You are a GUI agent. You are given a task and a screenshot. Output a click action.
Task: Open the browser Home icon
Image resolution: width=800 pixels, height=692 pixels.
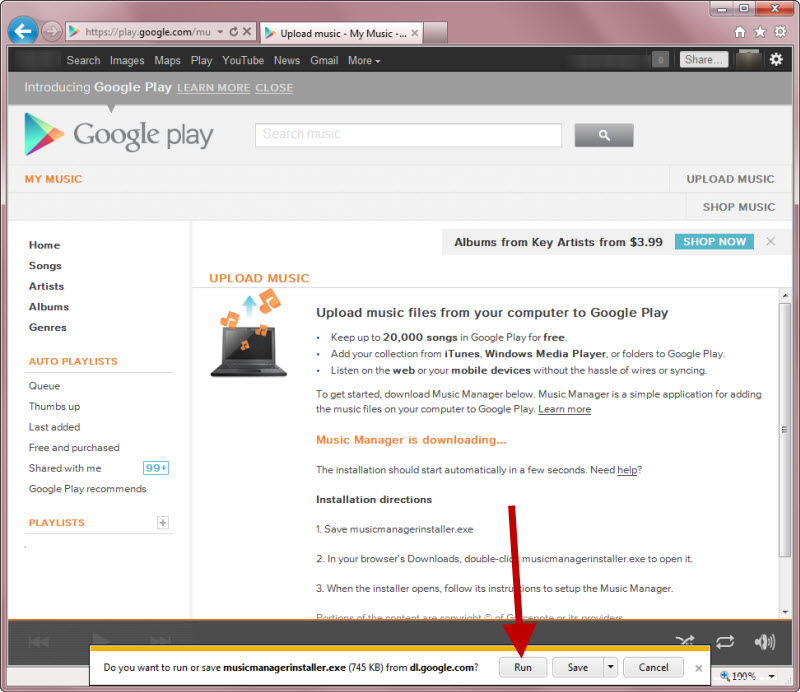click(x=740, y=32)
